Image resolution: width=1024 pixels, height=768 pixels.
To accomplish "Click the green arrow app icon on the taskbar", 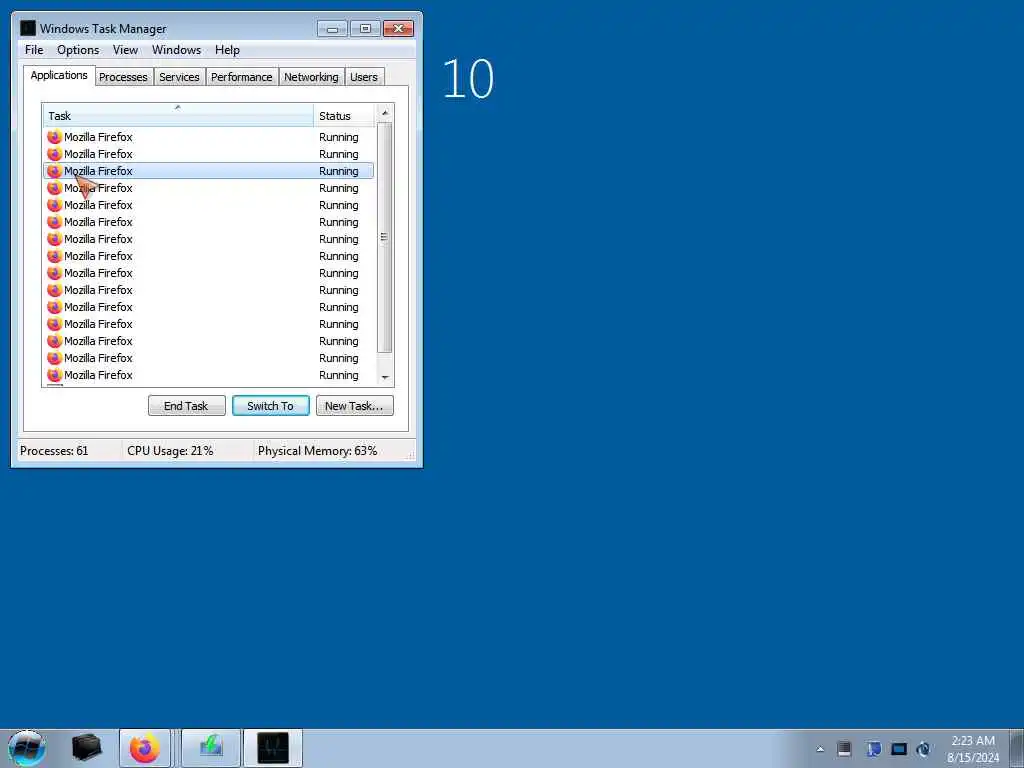I will point(211,748).
